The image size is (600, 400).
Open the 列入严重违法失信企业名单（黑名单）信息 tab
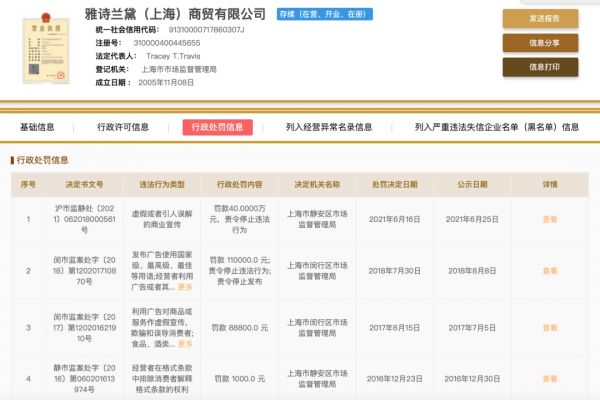point(497,128)
